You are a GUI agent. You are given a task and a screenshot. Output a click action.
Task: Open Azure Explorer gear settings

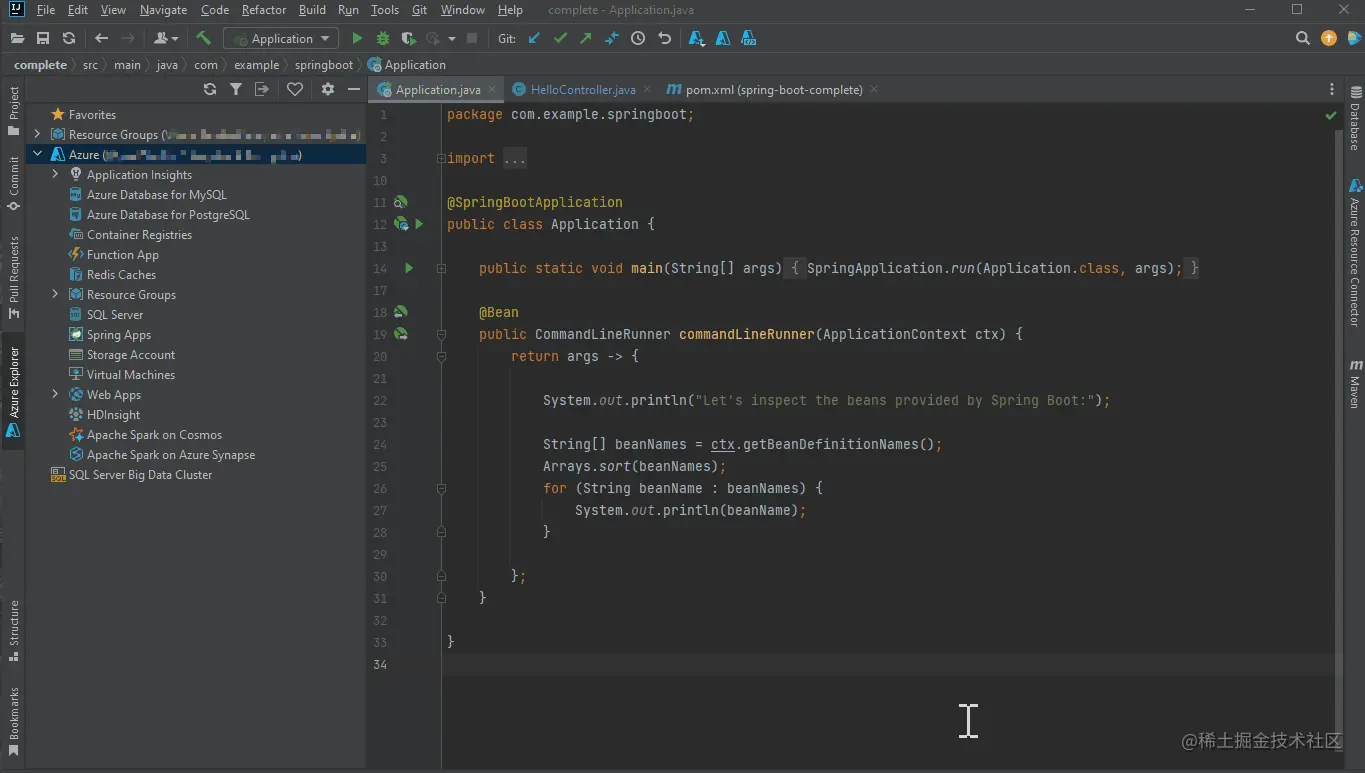click(x=327, y=89)
